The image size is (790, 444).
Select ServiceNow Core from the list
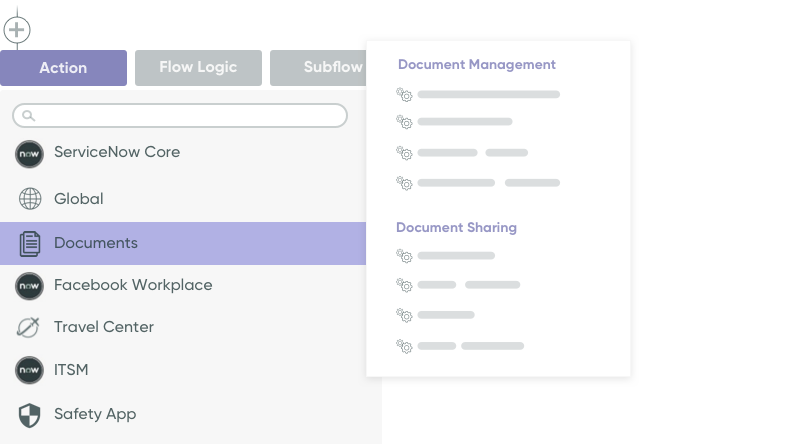(x=117, y=152)
